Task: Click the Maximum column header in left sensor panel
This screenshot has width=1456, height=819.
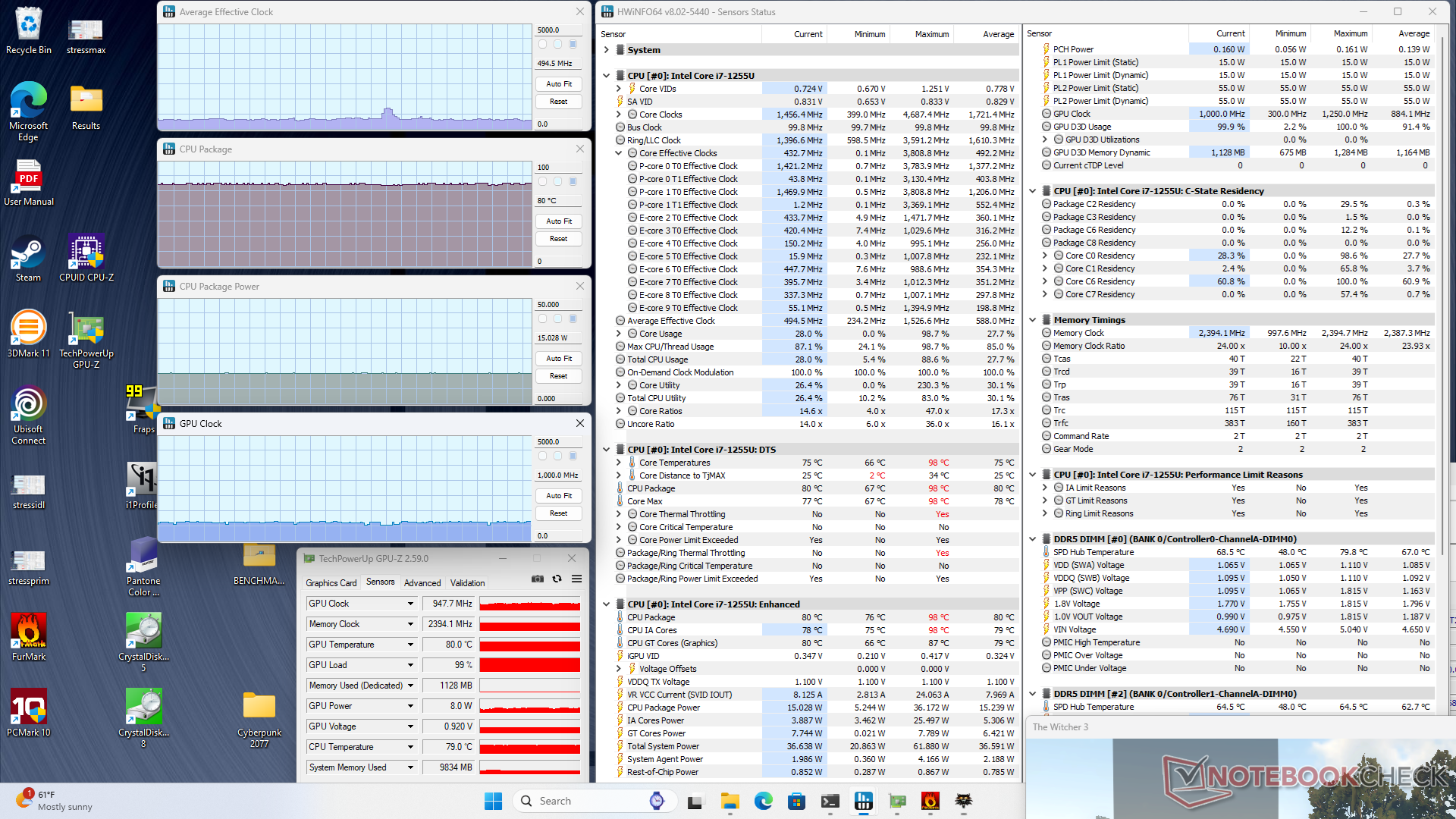Action: [921, 34]
